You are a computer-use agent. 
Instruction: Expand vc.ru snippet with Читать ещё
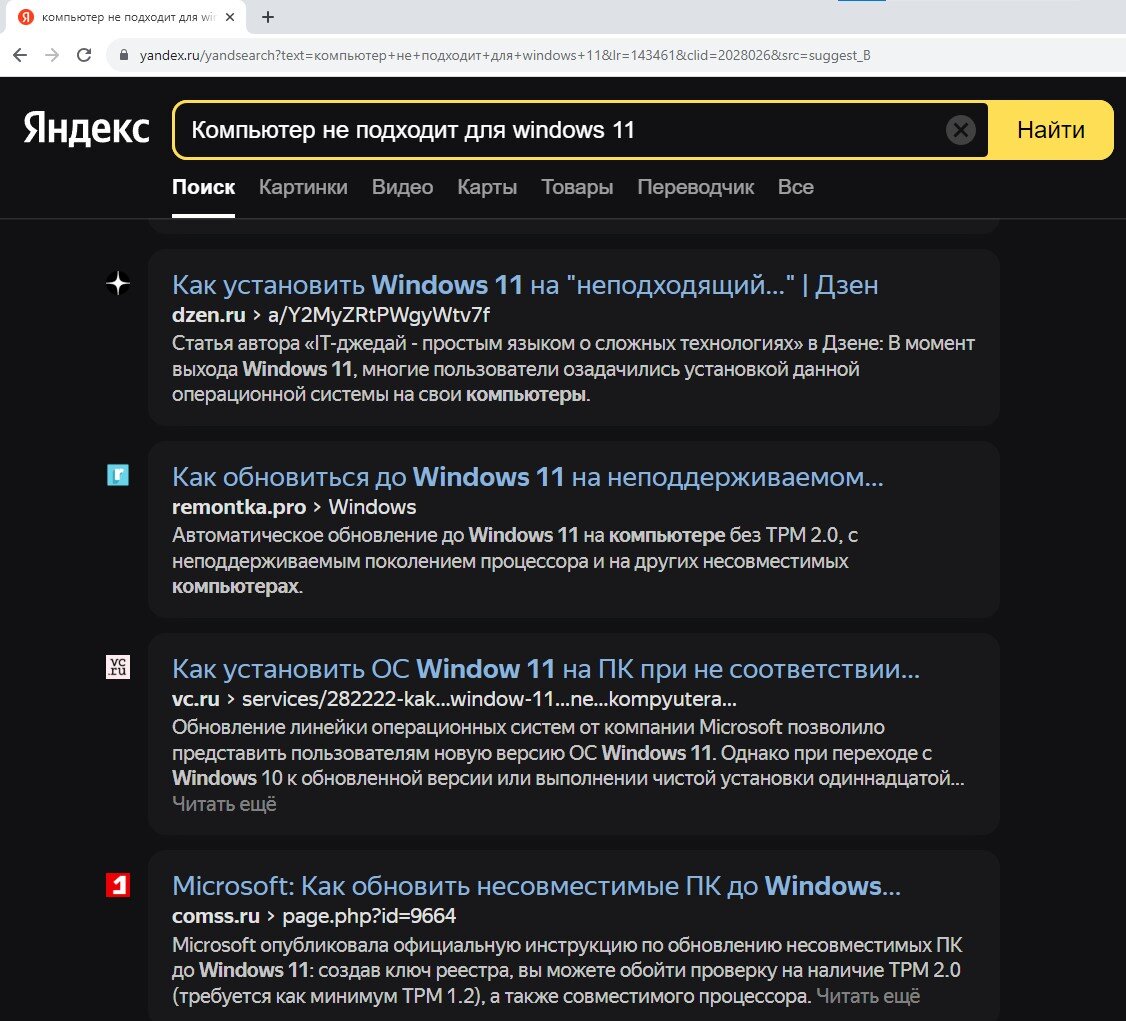(224, 804)
